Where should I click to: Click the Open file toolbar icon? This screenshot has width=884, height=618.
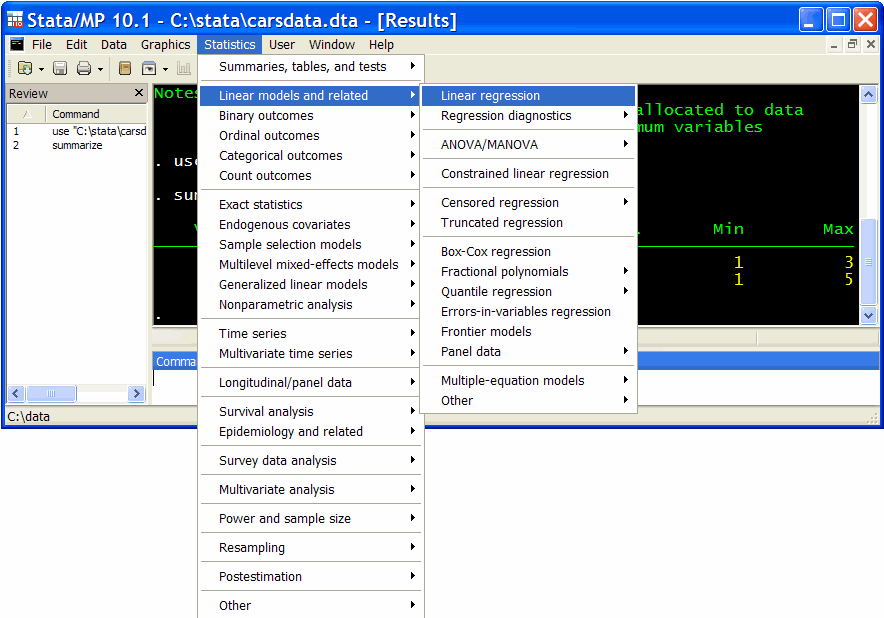pos(24,69)
